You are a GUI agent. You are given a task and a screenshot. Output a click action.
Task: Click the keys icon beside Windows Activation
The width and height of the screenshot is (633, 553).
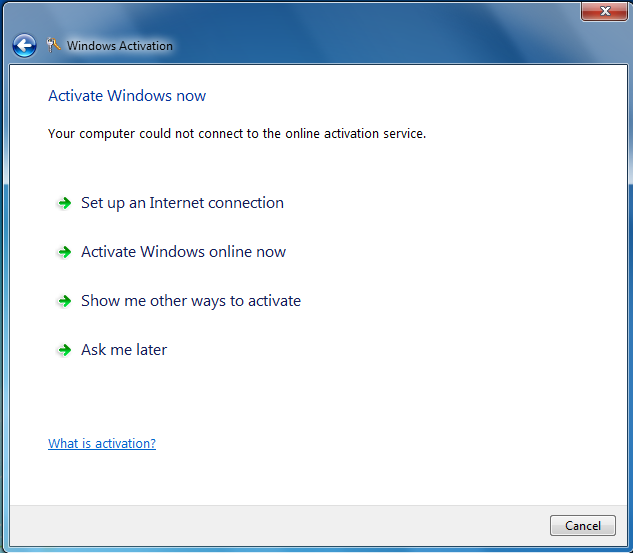click(53, 45)
